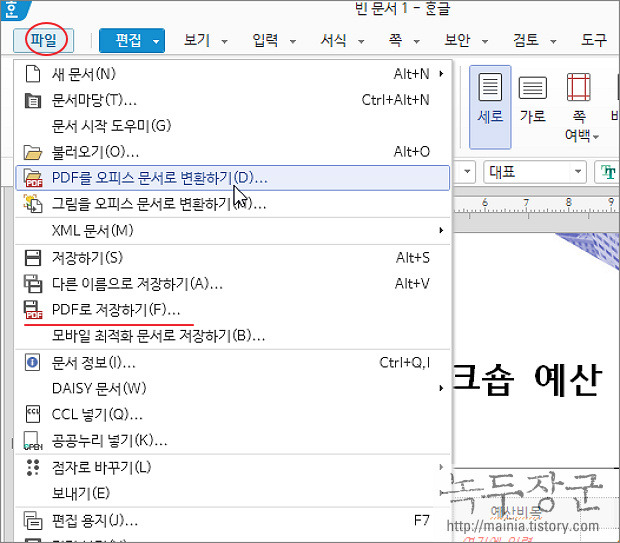This screenshot has width=620, height=543.
Task: Click the green T font icon
Action: pos(607,172)
